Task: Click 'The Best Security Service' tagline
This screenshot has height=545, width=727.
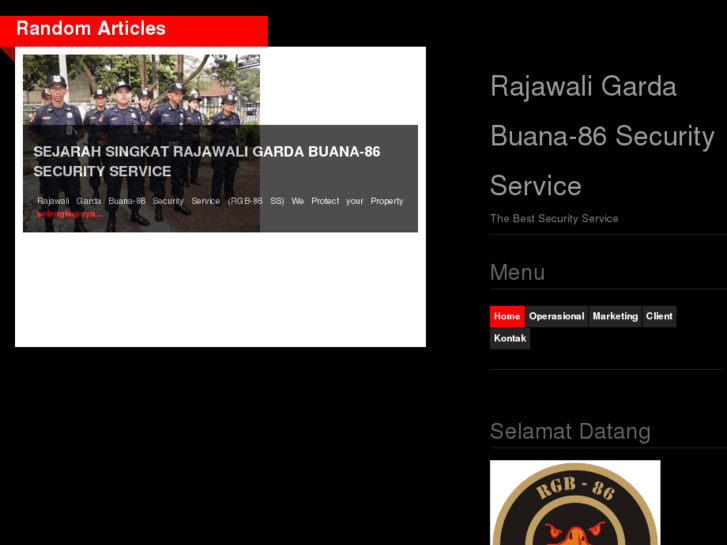Action: pyautogui.click(x=554, y=218)
